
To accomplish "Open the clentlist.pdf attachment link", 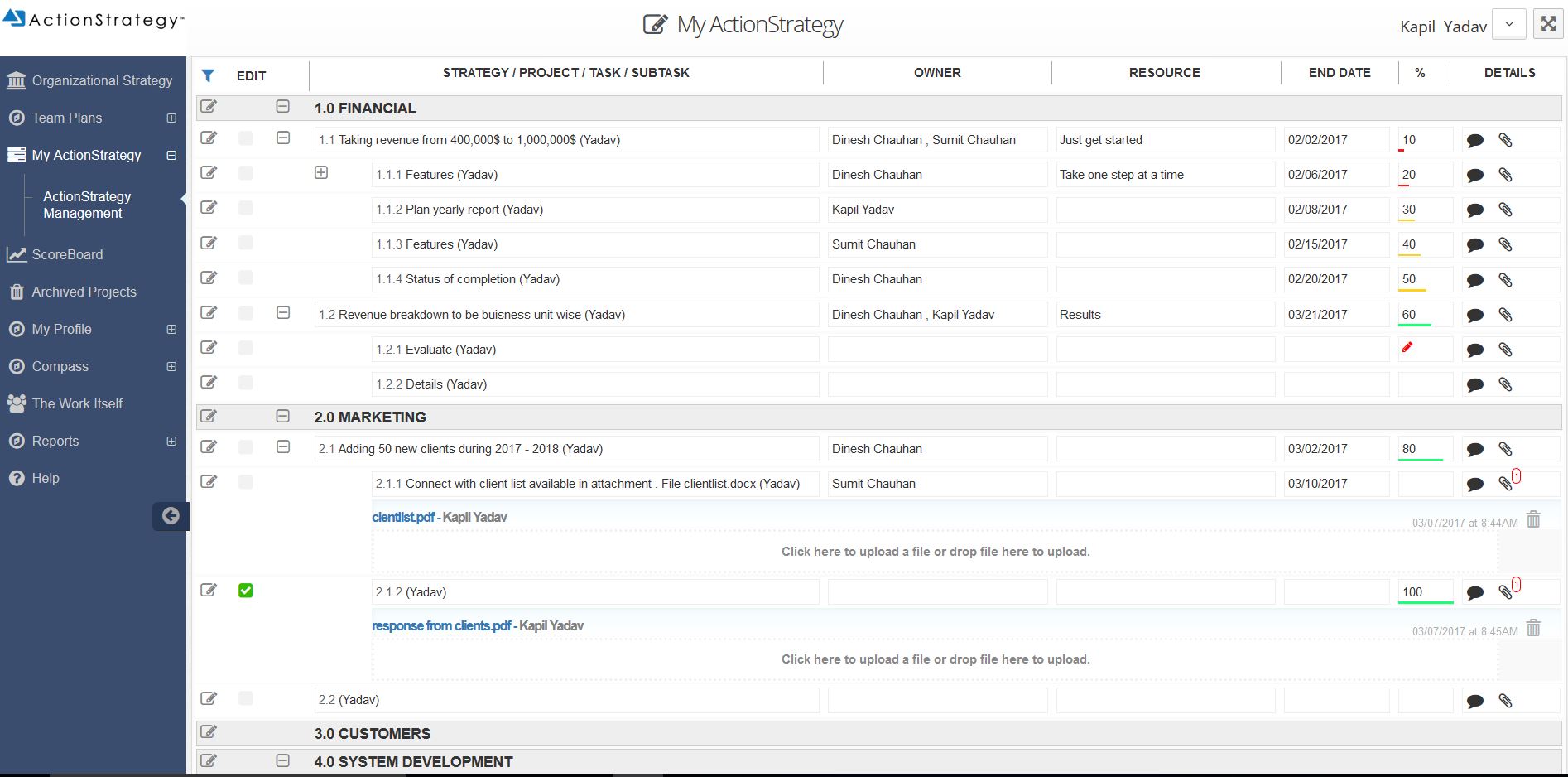I will pos(403,517).
